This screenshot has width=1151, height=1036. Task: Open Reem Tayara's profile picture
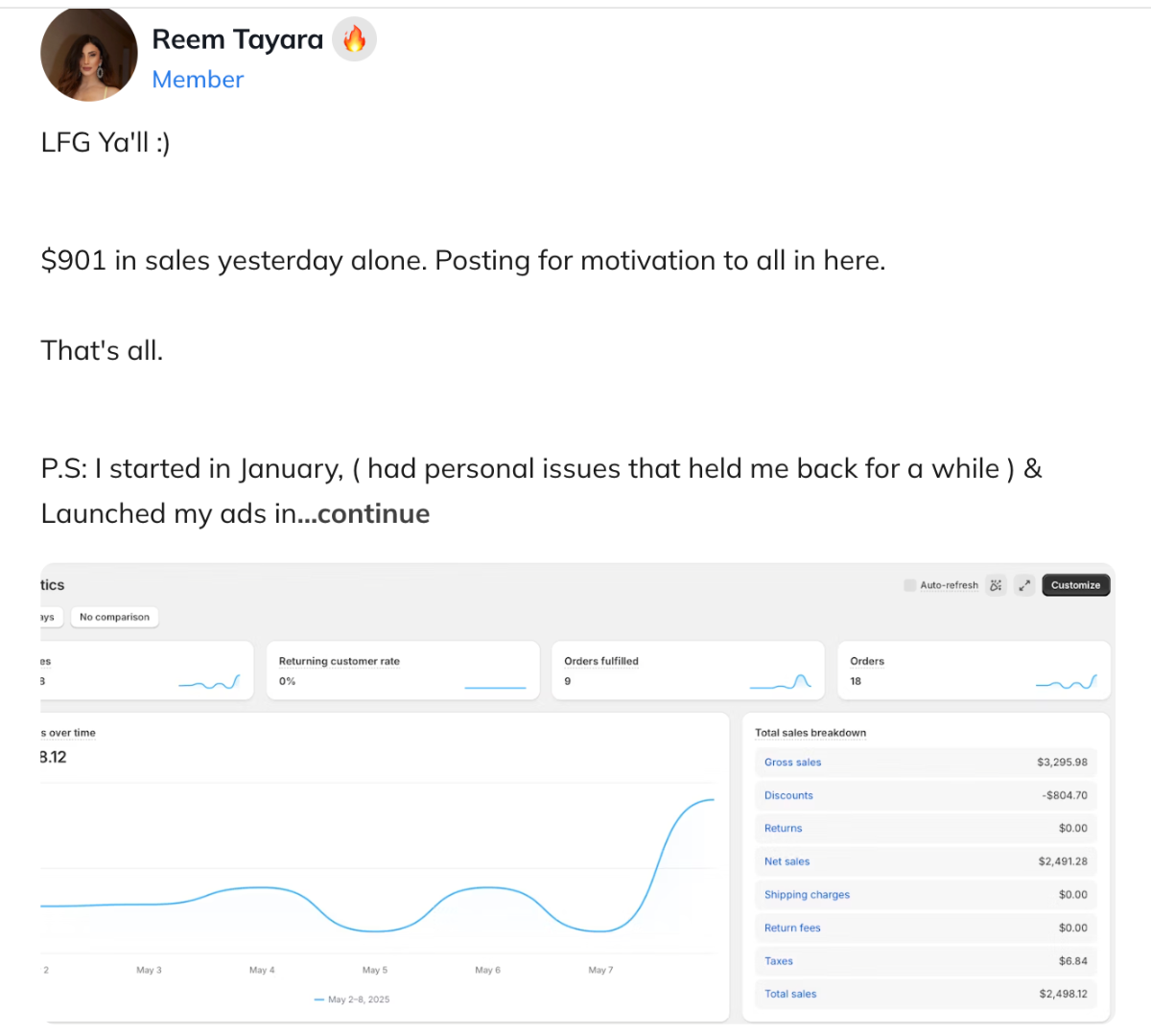pos(89,55)
